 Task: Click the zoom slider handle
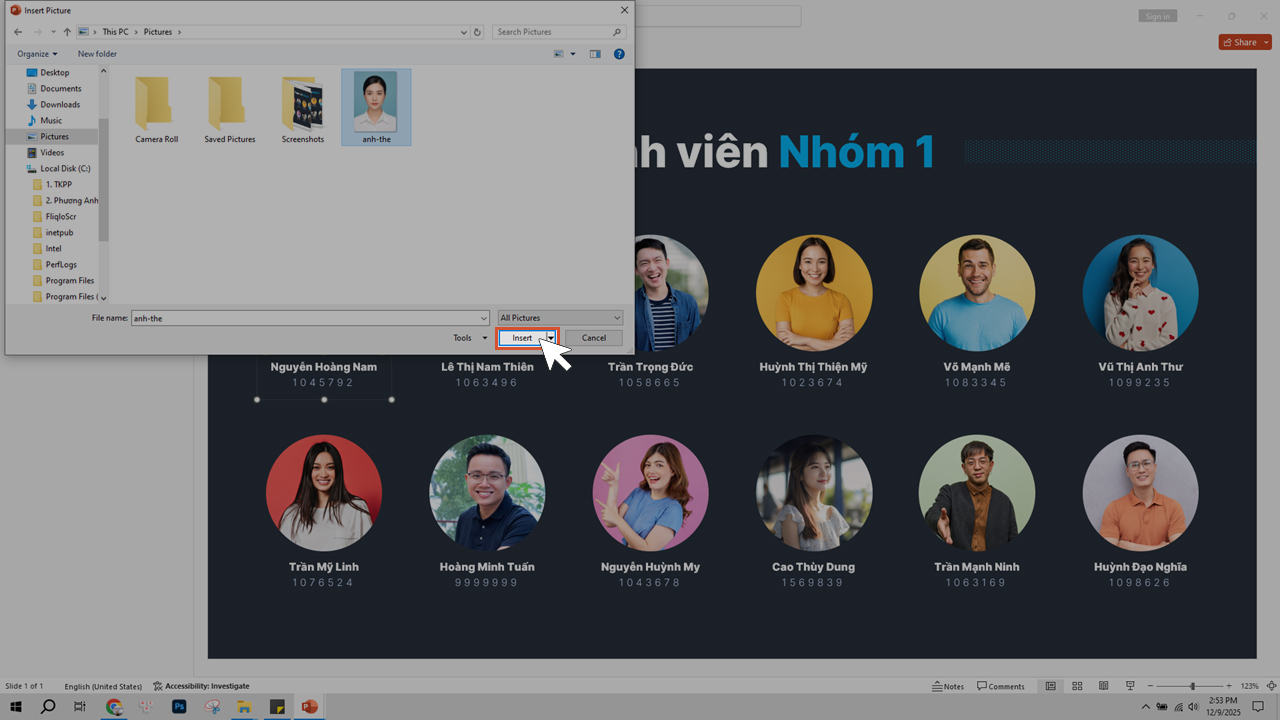1192,686
